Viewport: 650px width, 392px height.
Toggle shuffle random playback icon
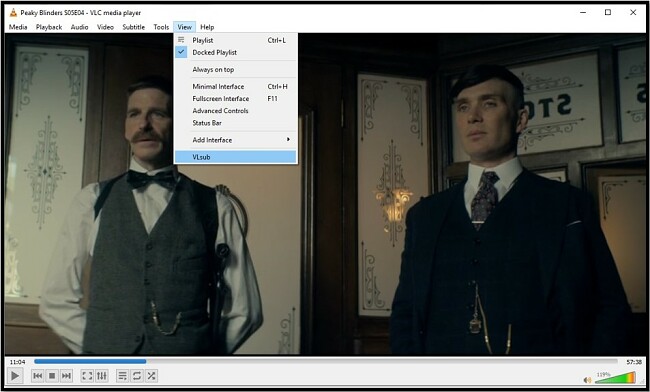tap(151, 376)
